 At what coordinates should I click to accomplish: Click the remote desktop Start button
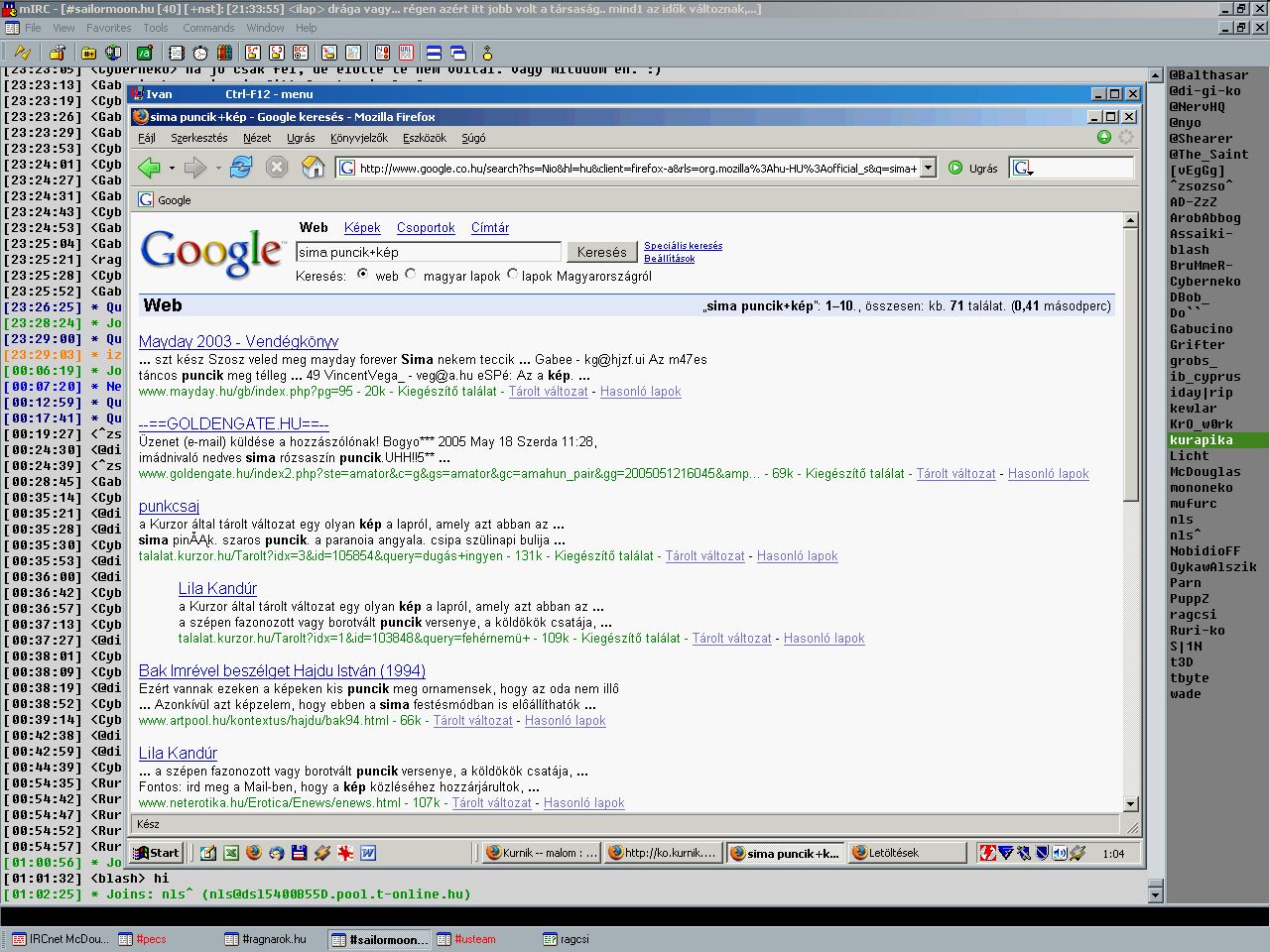tap(158, 853)
